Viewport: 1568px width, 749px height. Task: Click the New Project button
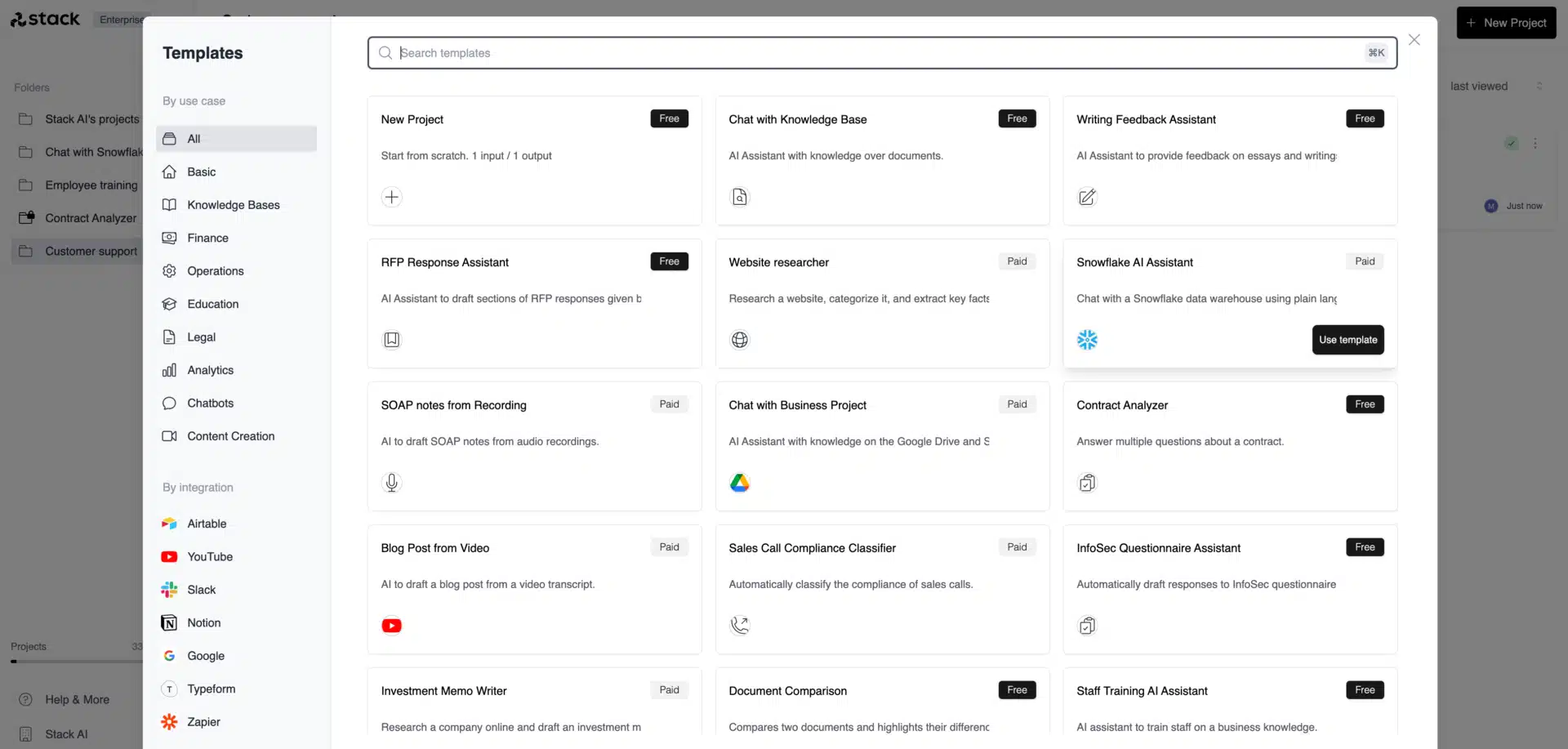tap(1506, 22)
